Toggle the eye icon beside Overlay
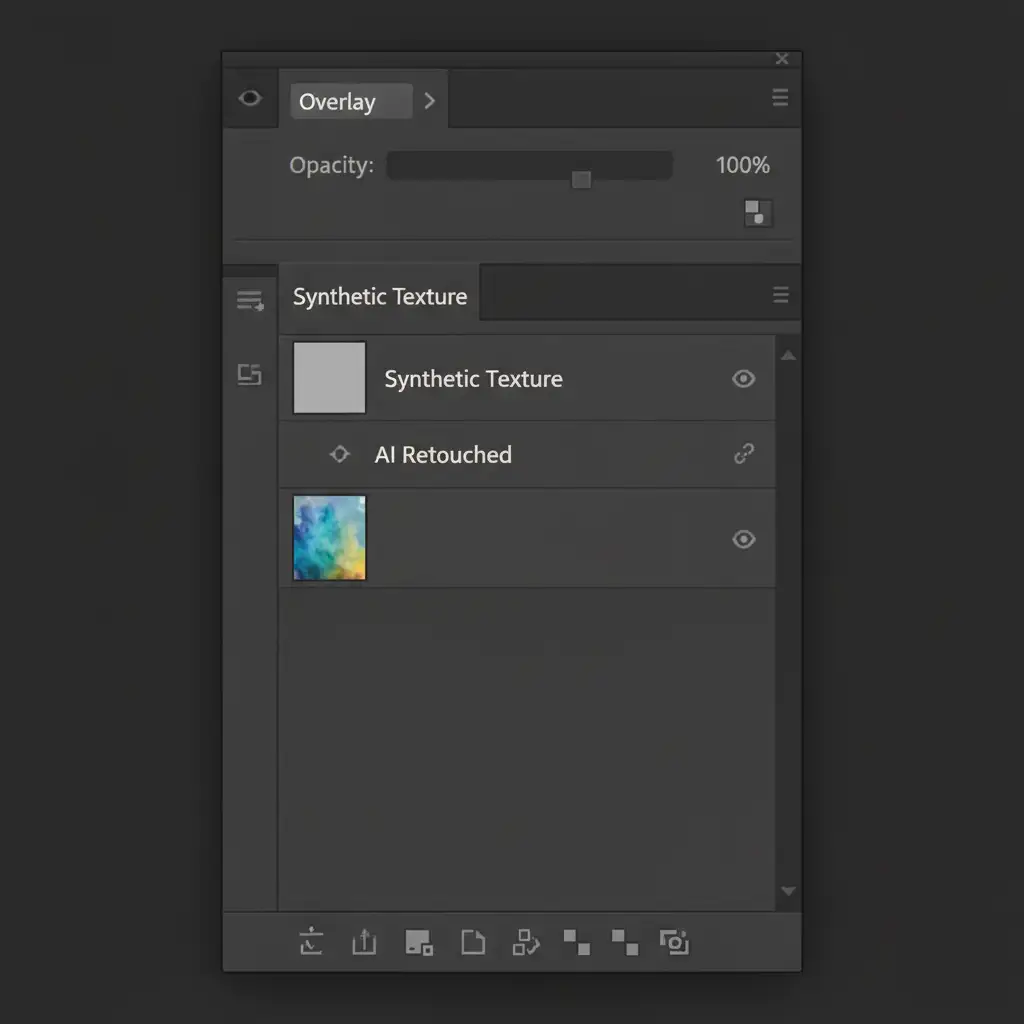 [250, 98]
